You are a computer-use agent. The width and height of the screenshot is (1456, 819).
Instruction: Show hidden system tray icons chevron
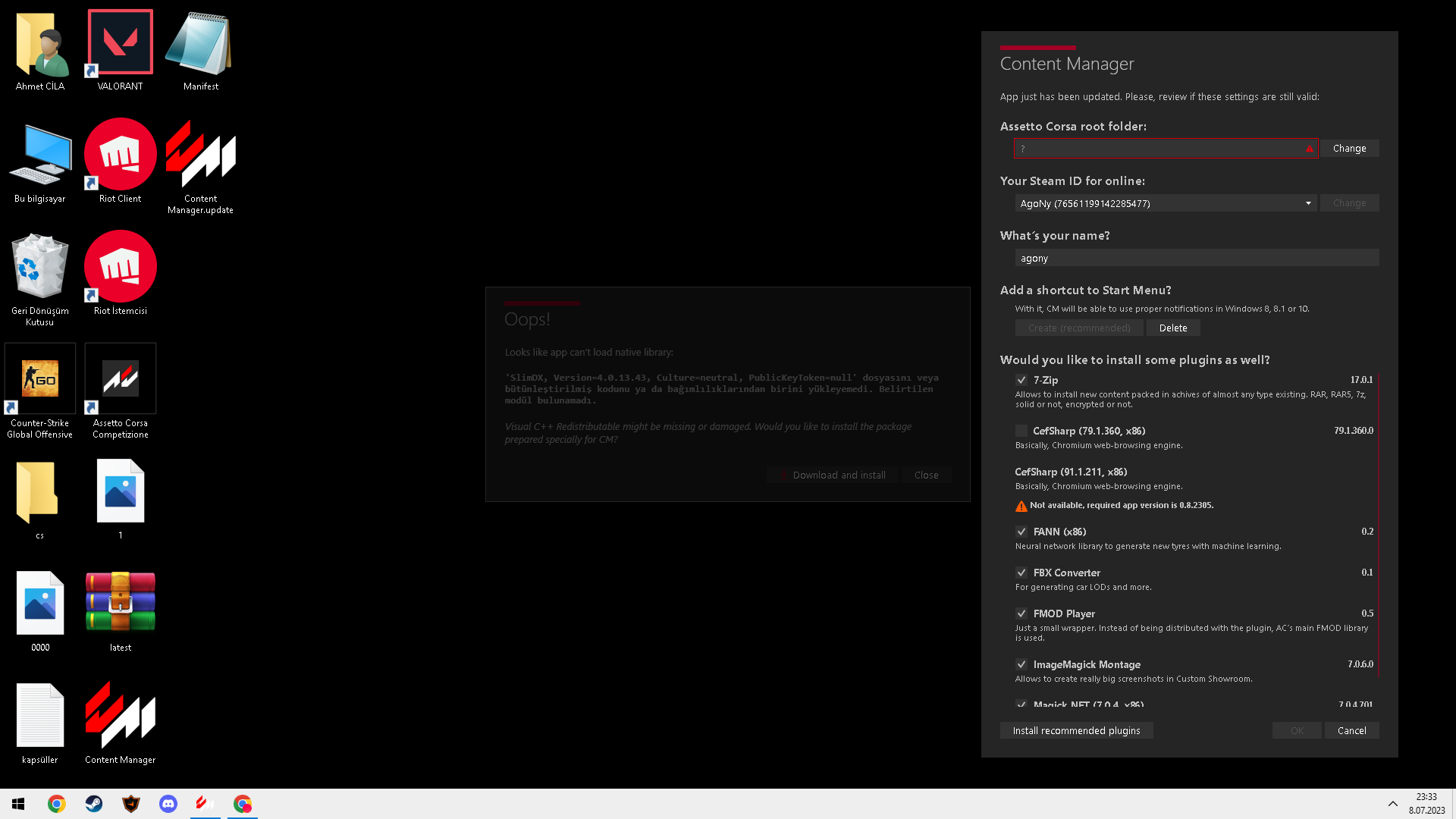(1392, 804)
